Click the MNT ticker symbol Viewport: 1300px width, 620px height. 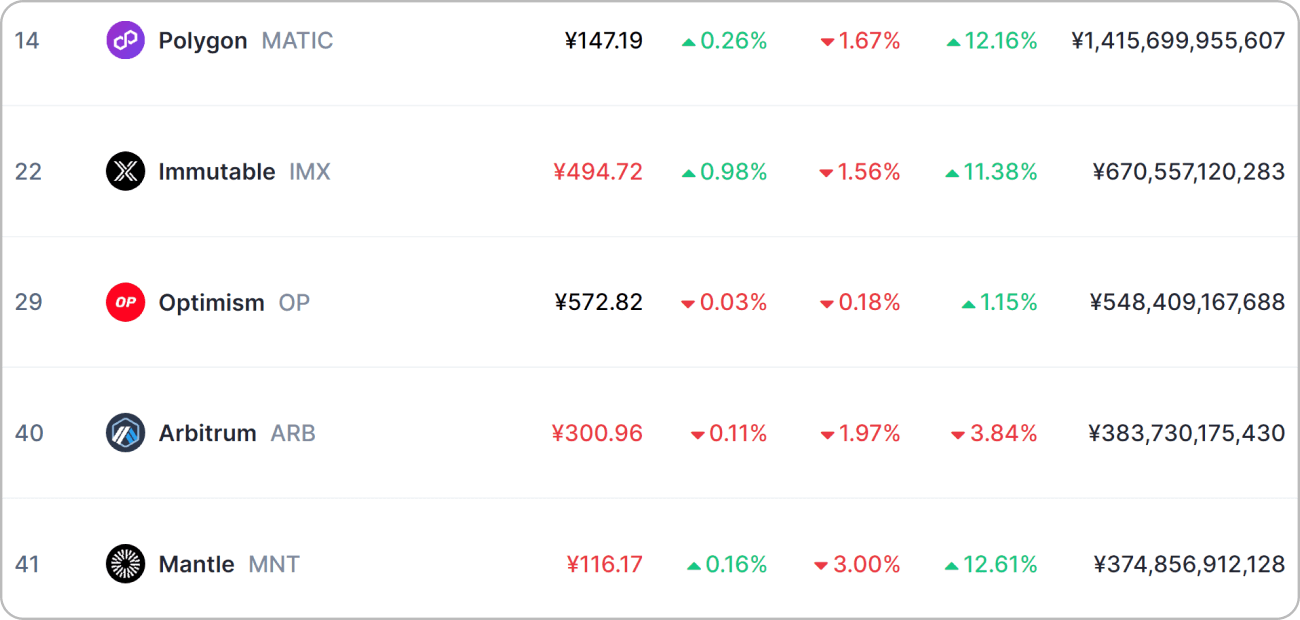[274, 565]
